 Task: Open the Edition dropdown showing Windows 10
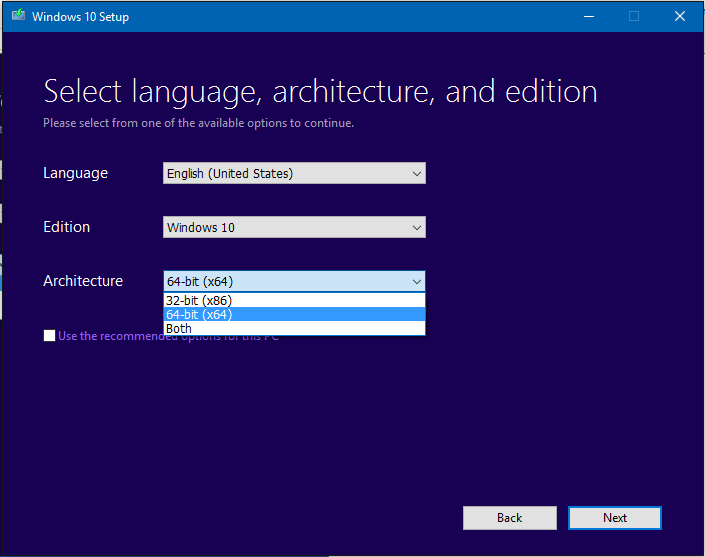pyautogui.click(x=294, y=227)
